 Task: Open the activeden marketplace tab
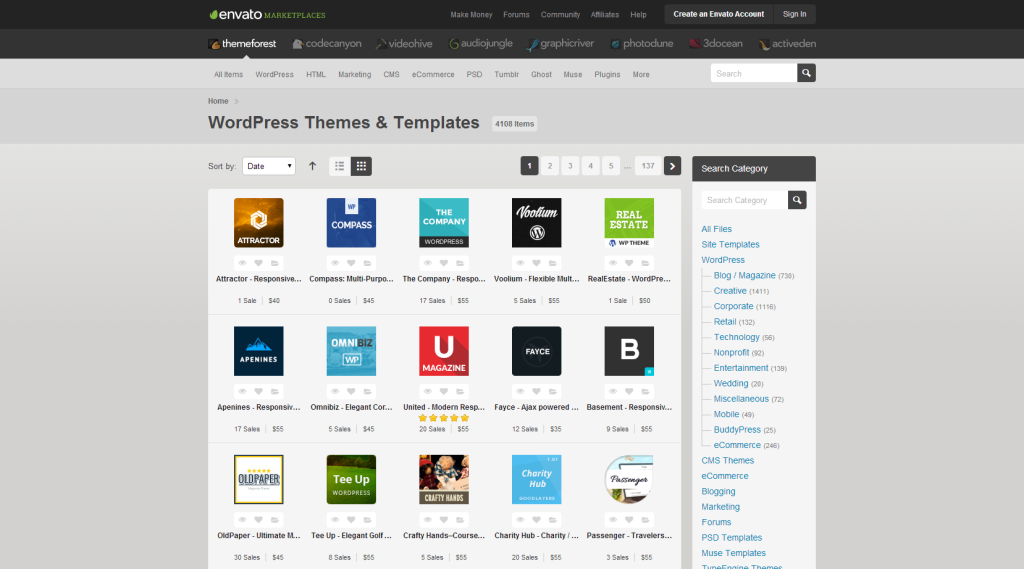[787, 44]
